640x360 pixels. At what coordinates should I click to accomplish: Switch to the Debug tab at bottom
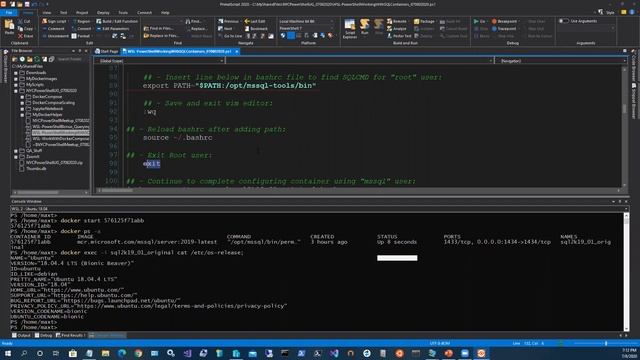click(x=43, y=336)
